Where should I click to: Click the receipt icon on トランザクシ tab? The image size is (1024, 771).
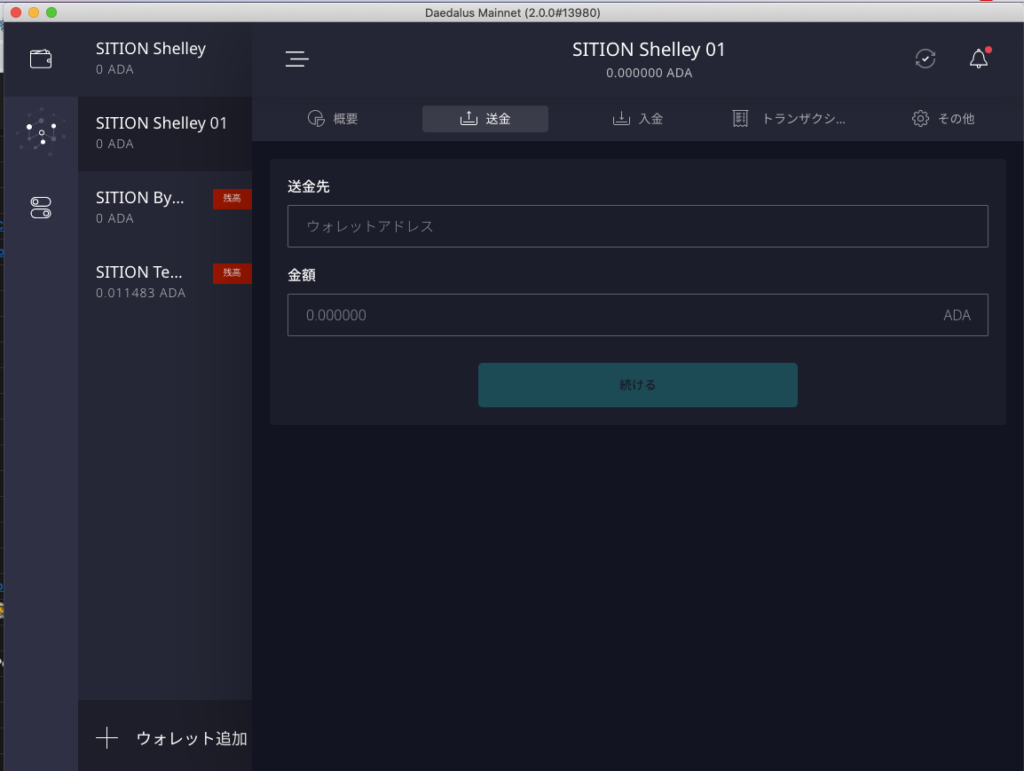[x=739, y=118]
